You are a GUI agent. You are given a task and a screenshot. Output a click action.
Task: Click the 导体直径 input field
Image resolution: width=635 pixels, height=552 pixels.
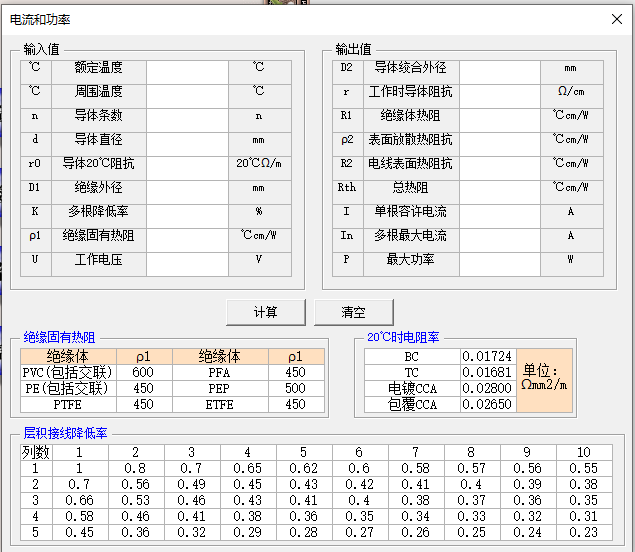187,141
